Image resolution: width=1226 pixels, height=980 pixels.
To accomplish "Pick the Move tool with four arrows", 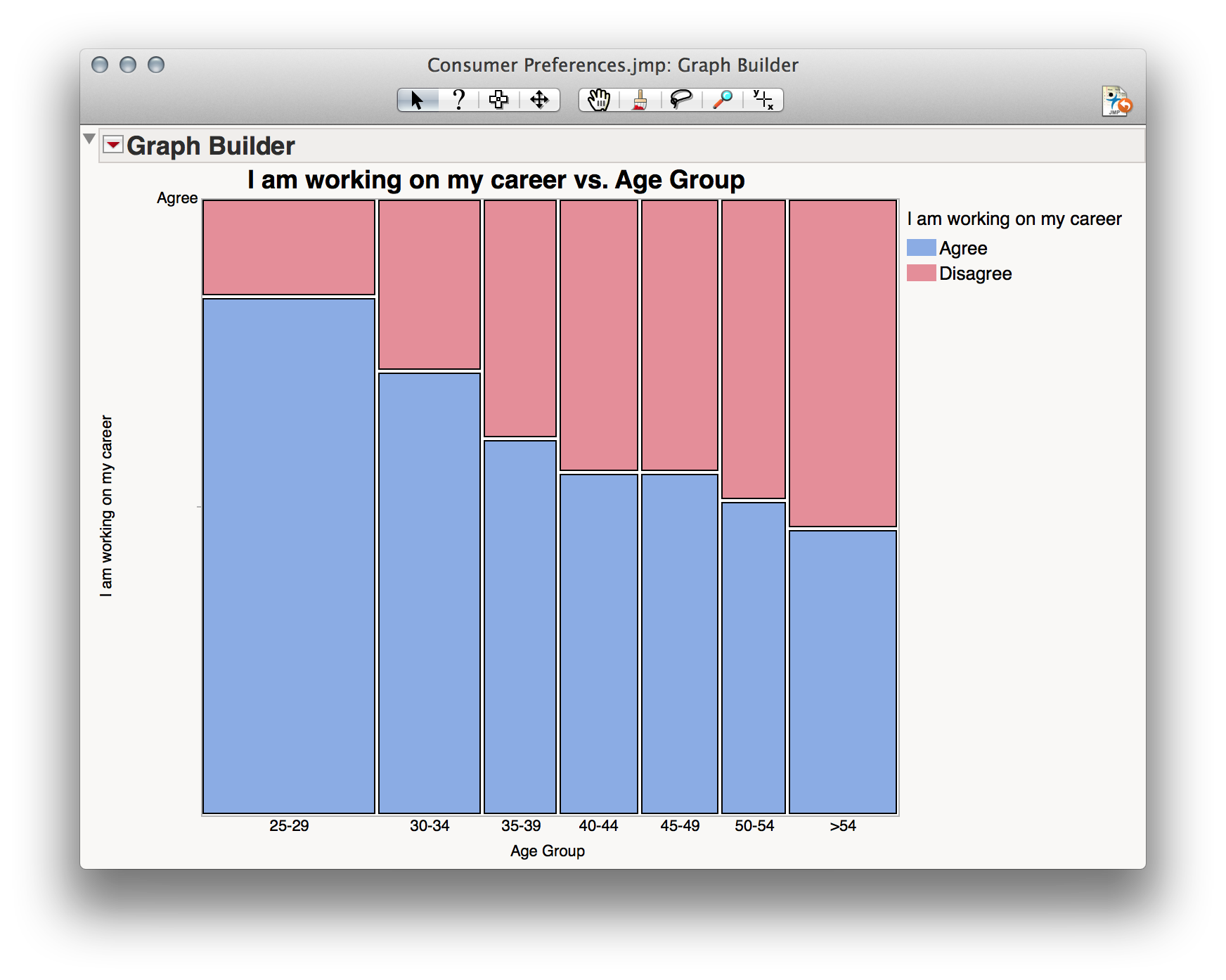I will tap(539, 101).
